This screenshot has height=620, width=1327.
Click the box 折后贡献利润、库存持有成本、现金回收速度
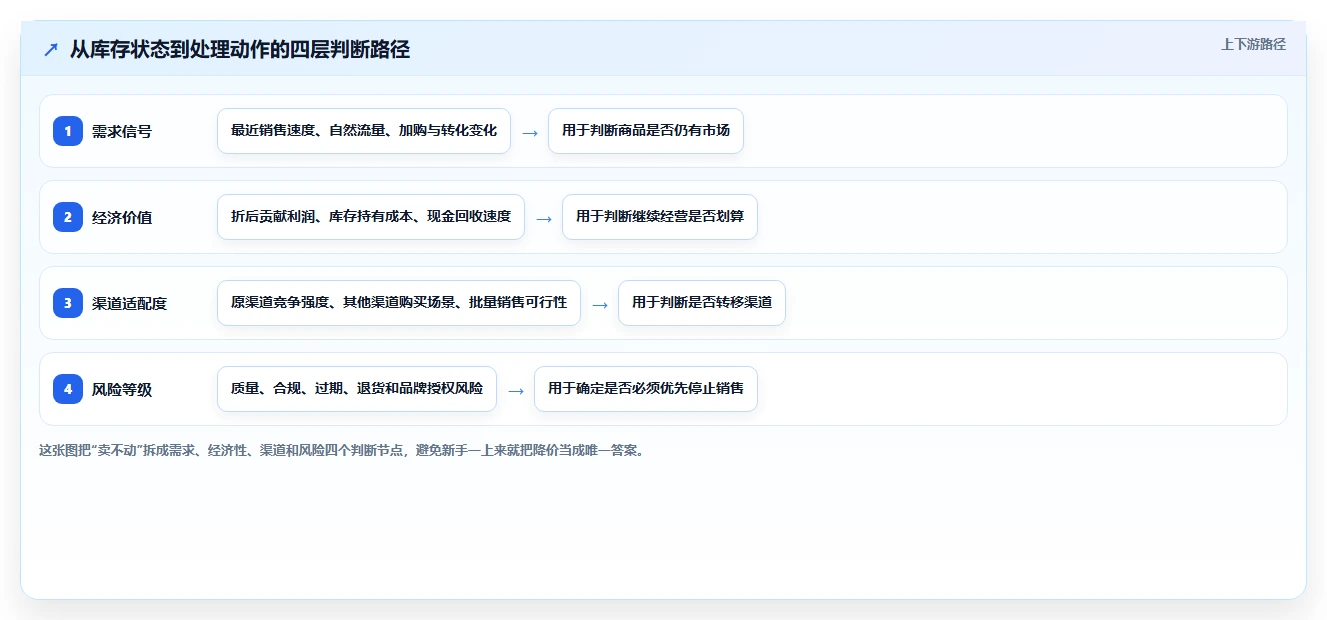tap(371, 217)
